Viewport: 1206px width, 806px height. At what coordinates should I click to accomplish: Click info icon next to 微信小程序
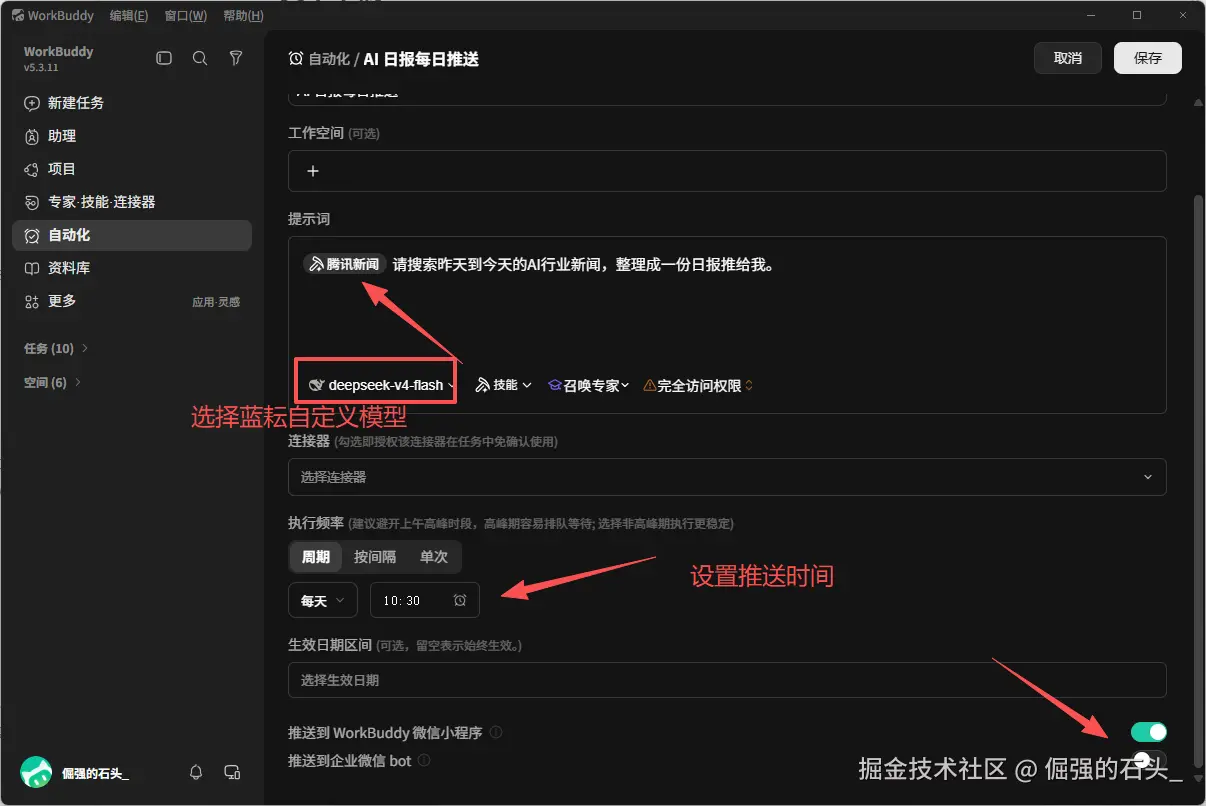[496, 732]
